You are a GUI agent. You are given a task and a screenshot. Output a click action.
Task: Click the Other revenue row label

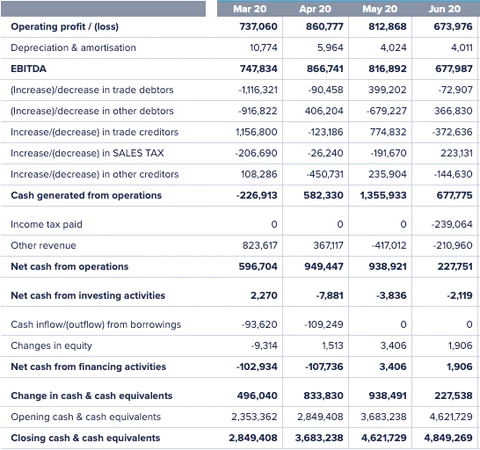click(x=43, y=245)
